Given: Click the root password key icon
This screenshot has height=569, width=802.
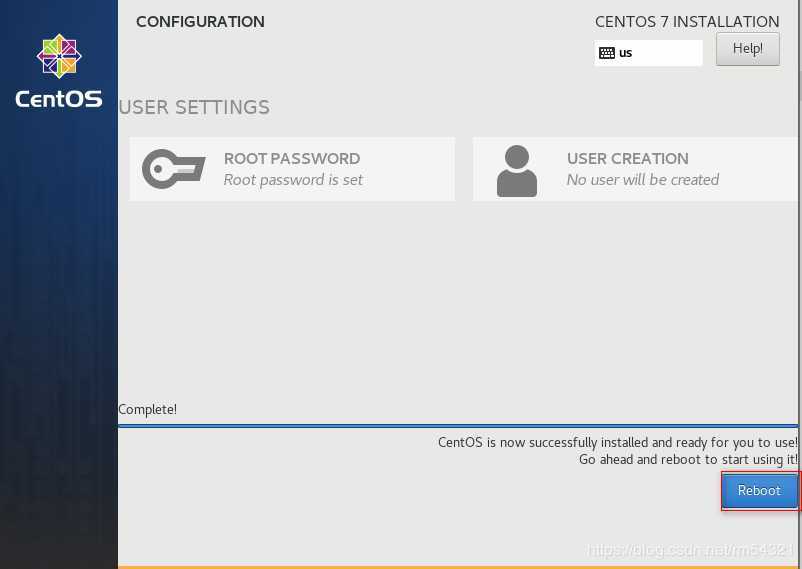Looking at the screenshot, I should (174, 169).
